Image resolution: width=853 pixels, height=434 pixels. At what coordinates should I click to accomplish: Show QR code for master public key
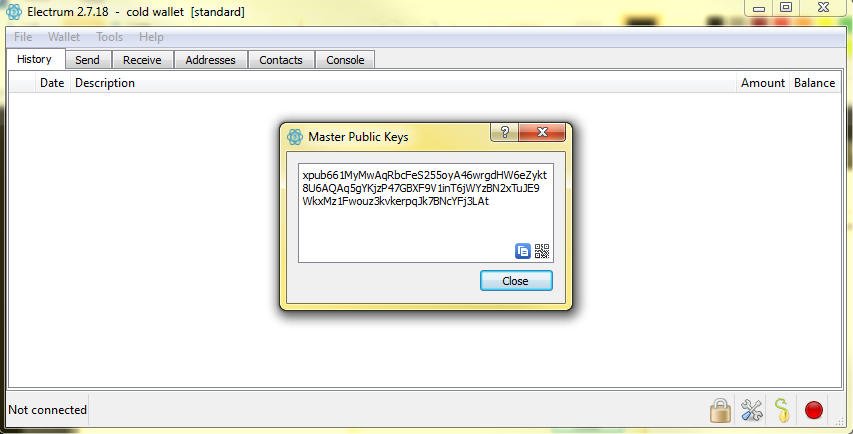click(542, 251)
